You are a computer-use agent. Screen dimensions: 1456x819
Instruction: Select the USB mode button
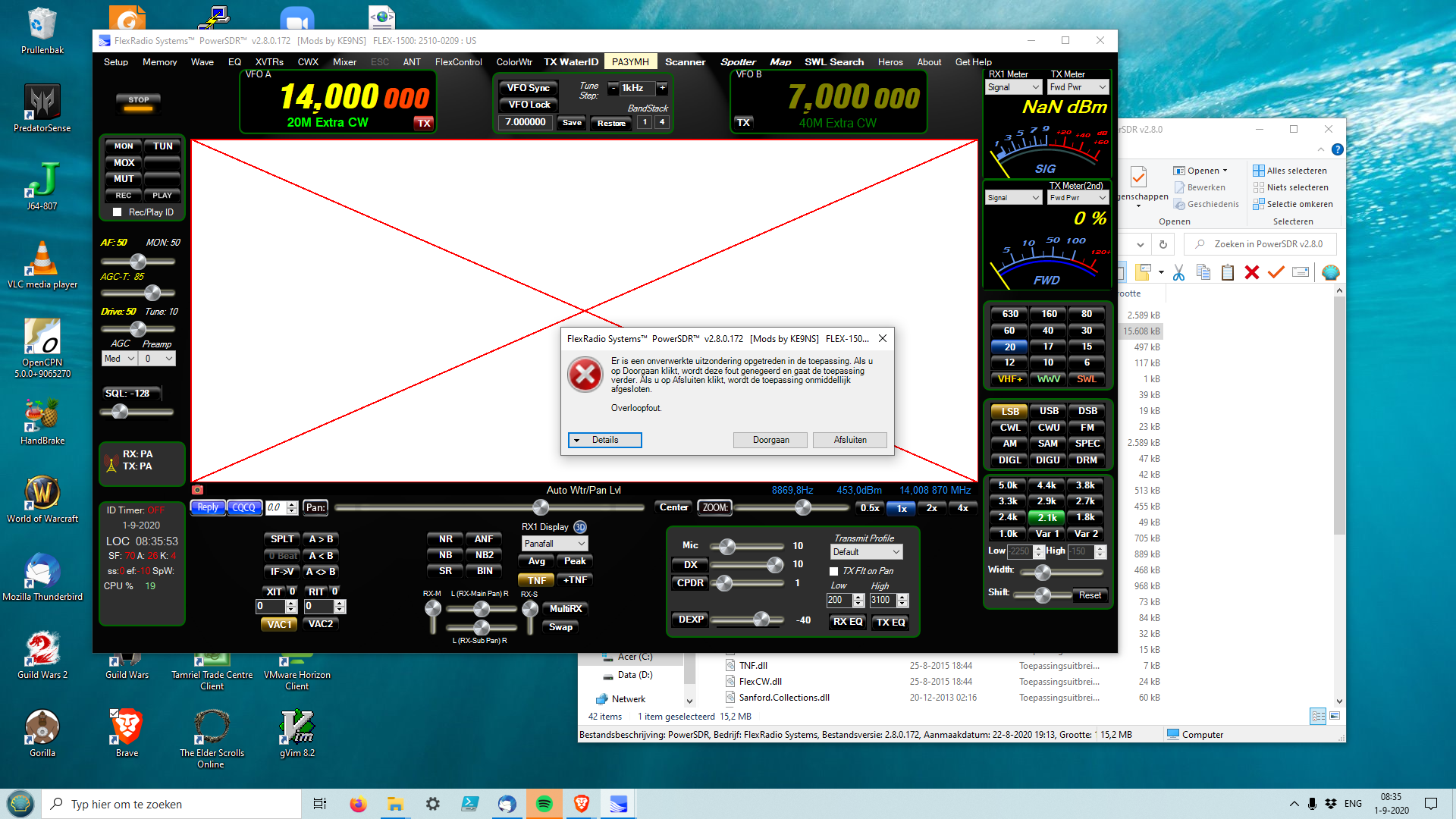pyautogui.click(x=1049, y=411)
